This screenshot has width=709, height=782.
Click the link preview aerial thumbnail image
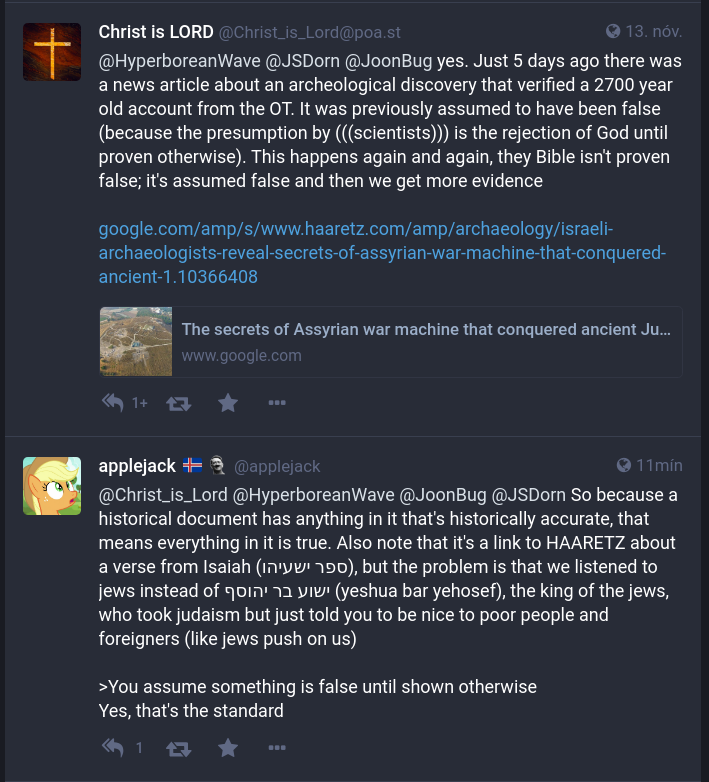tap(136, 341)
